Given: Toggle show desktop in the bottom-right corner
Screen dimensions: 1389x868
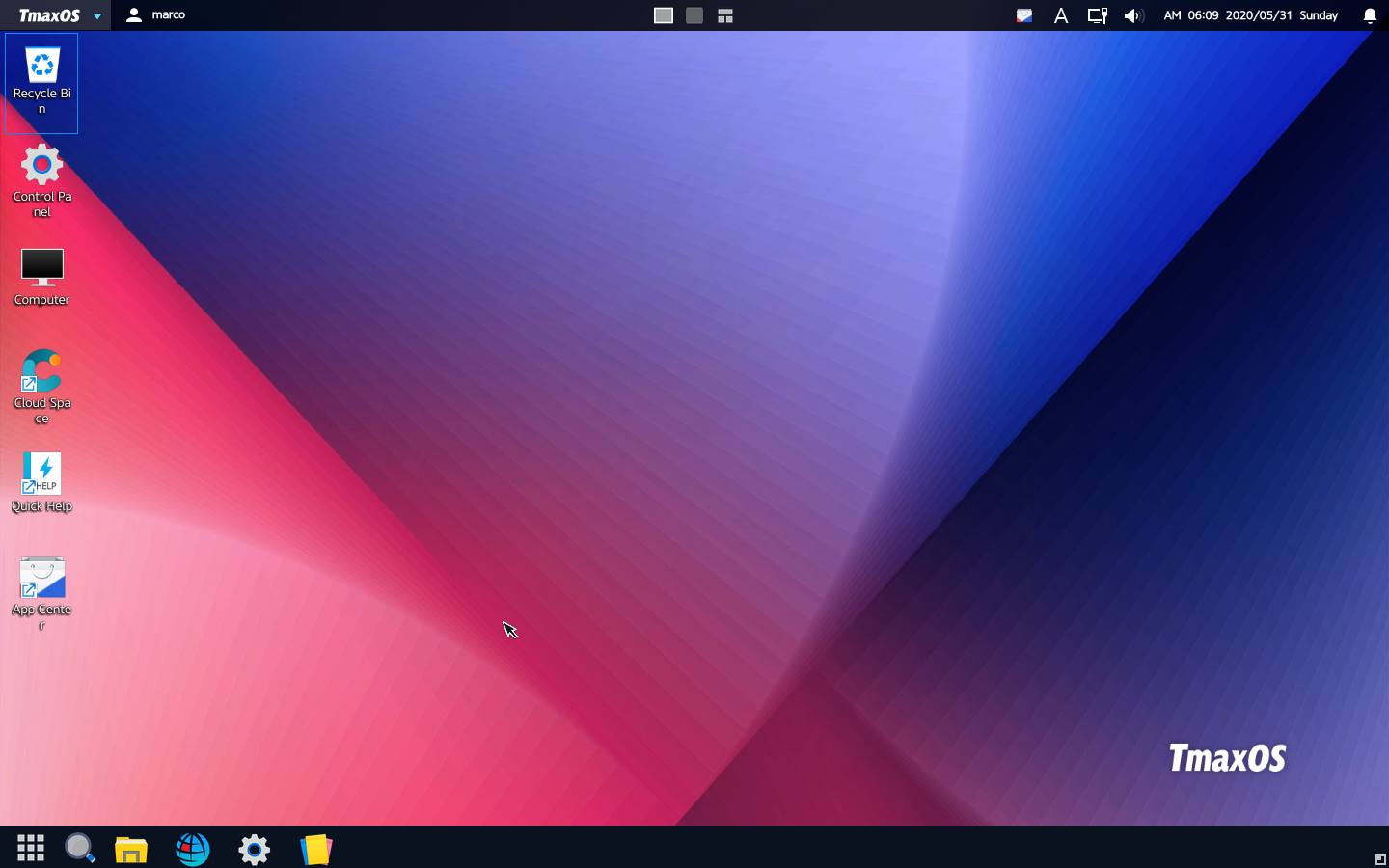Looking at the screenshot, I should pyautogui.click(x=1381, y=859).
